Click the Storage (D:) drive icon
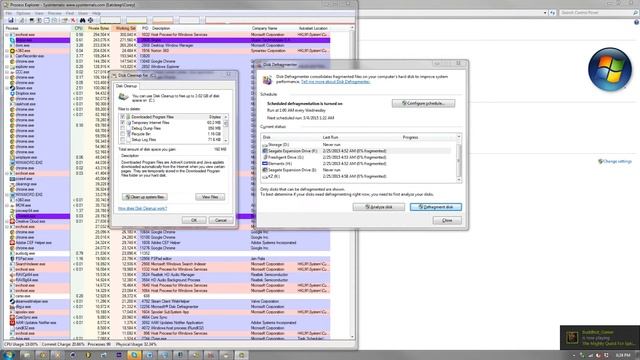The width and height of the screenshot is (640, 360). [265, 145]
